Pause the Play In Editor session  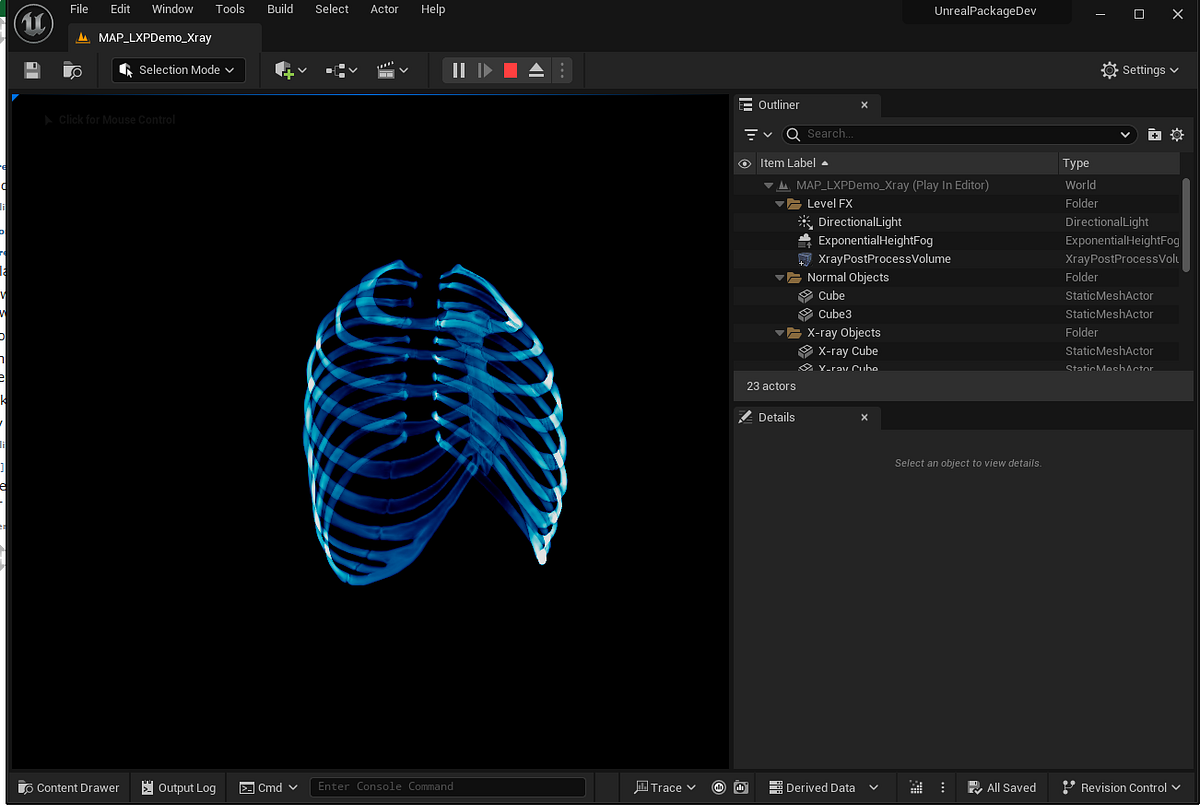[458, 70]
